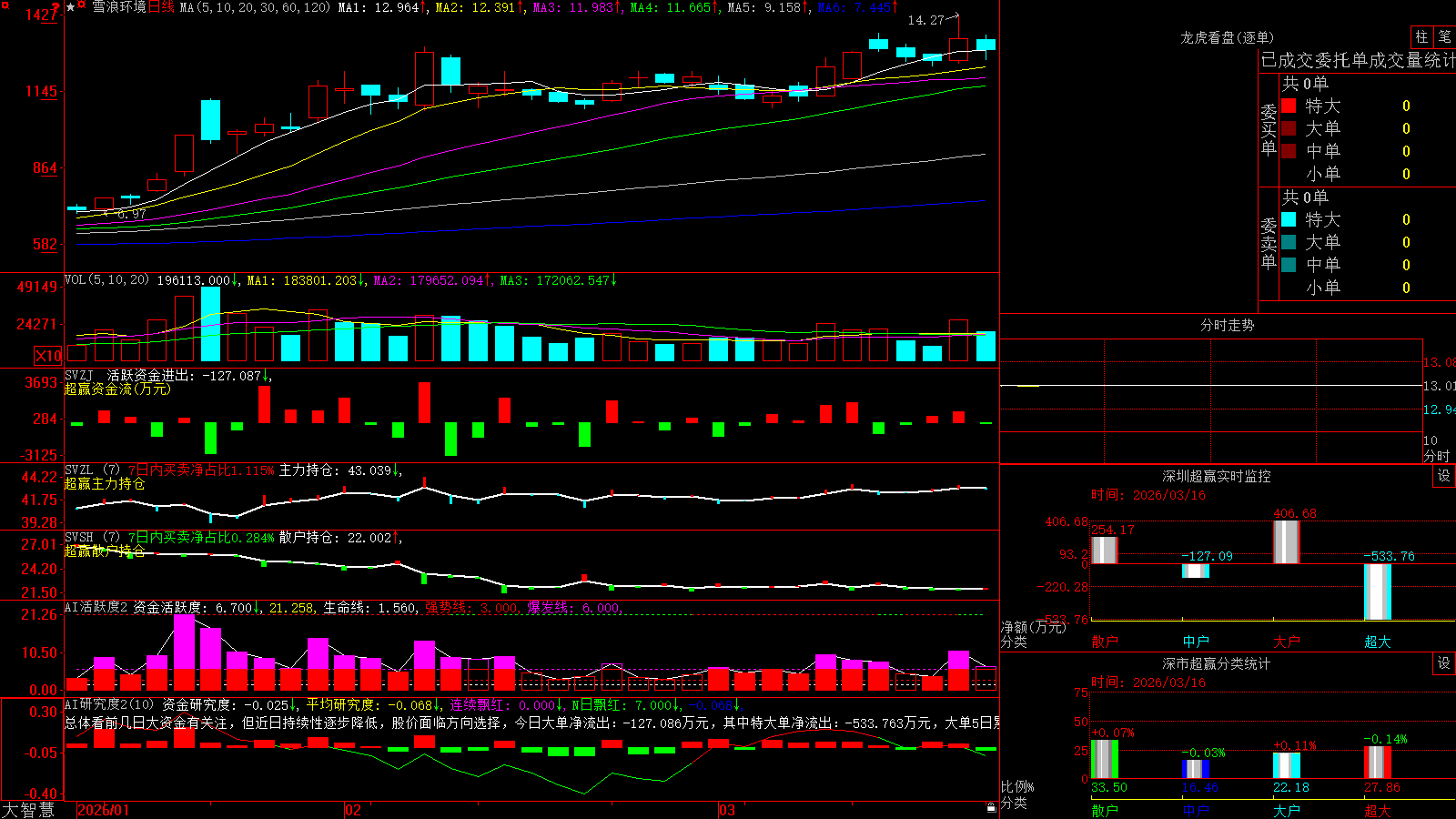Click the stock name 雪浪环境
Viewport: 1456px width, 819px height.
click(x=119, y=7)
